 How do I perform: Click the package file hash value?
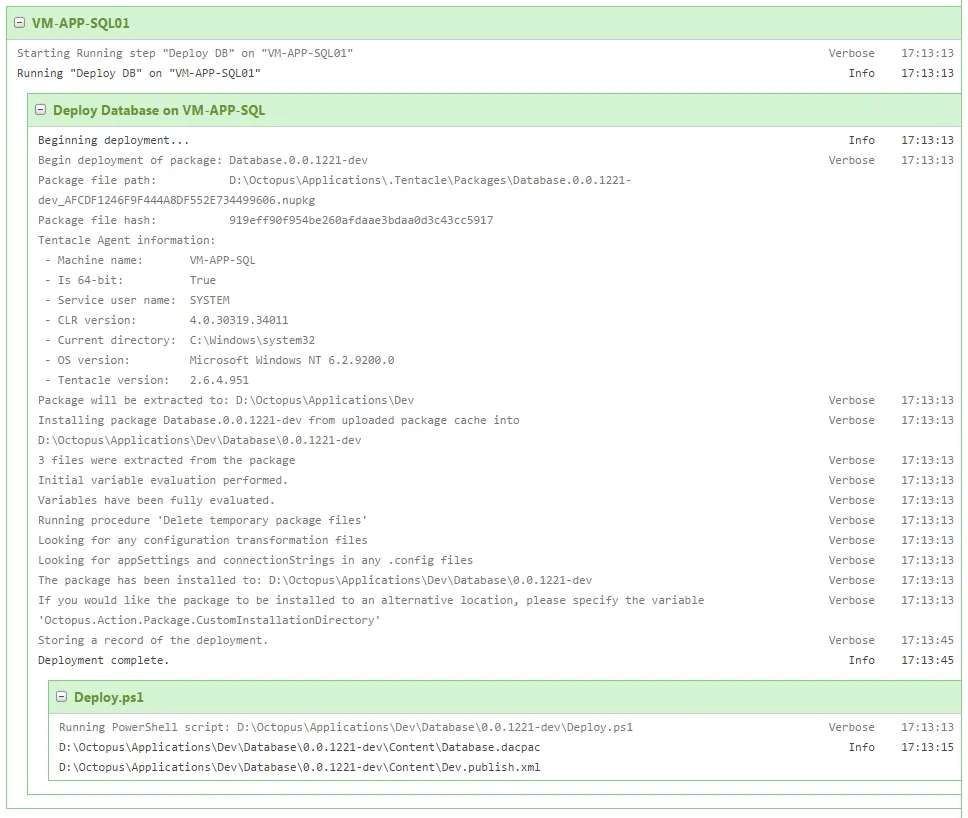(360, 220)
